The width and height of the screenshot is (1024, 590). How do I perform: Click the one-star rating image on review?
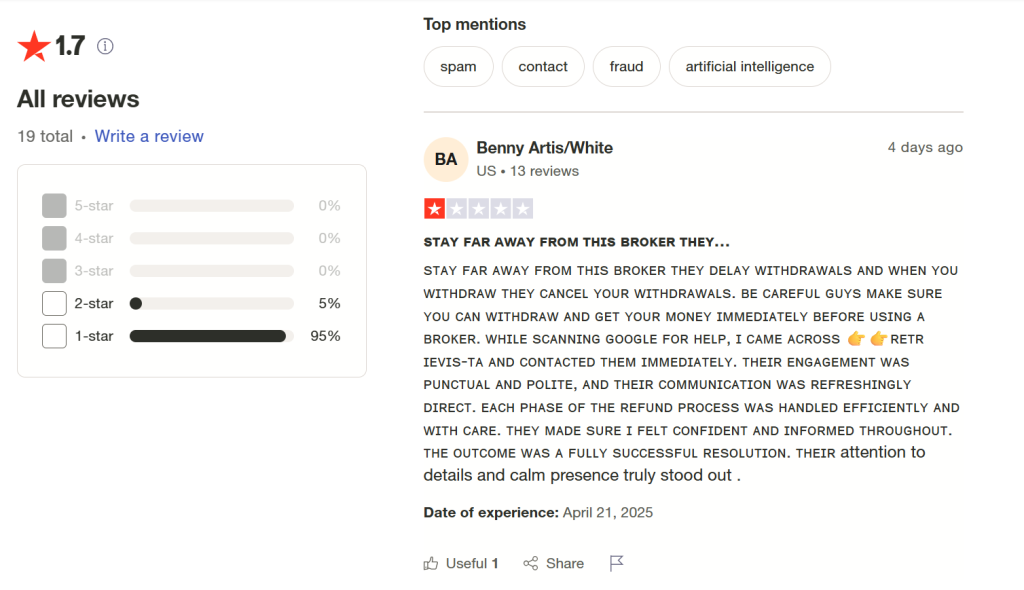point(478,209)
